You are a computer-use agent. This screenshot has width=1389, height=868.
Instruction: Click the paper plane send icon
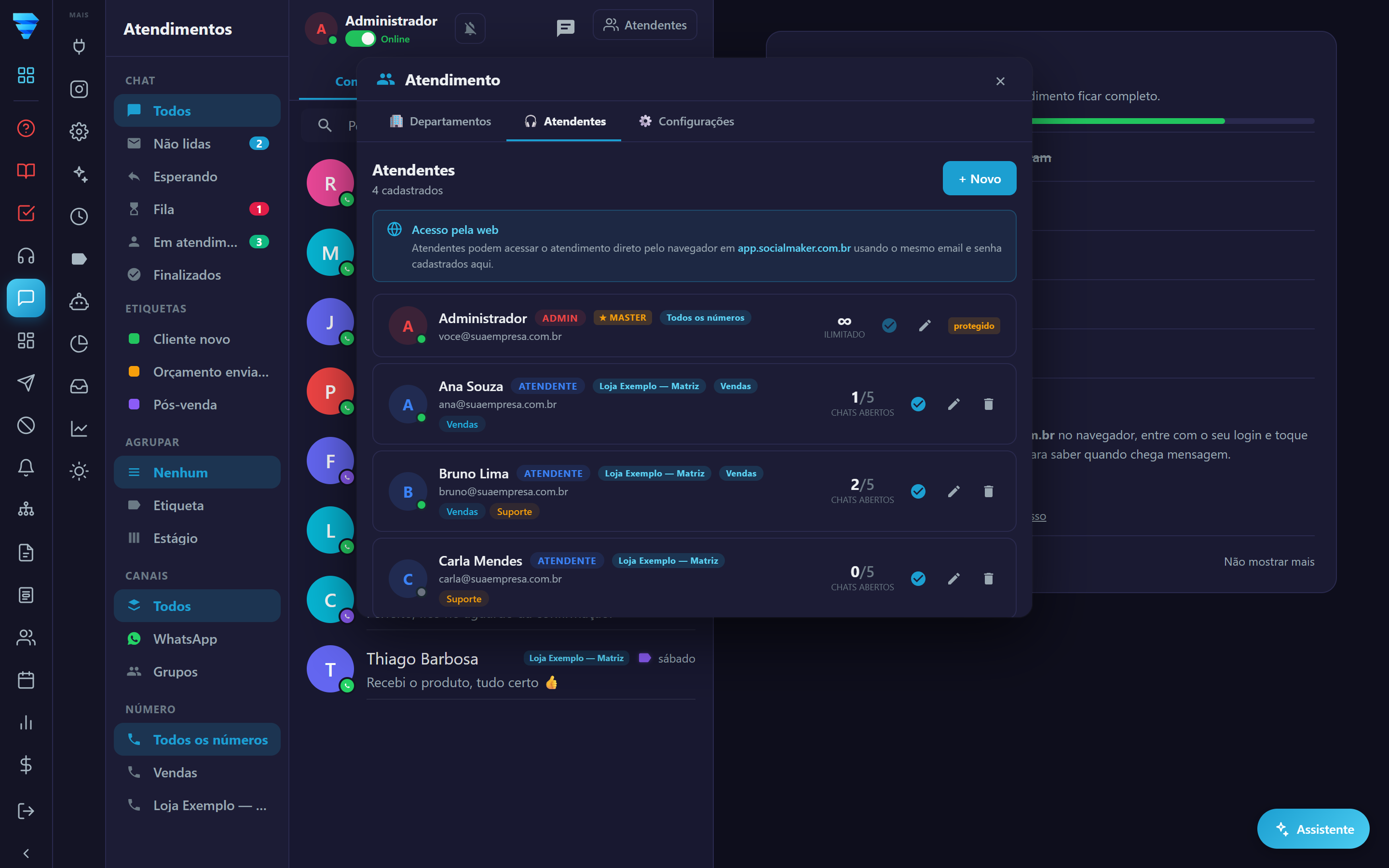click(26, 383)
